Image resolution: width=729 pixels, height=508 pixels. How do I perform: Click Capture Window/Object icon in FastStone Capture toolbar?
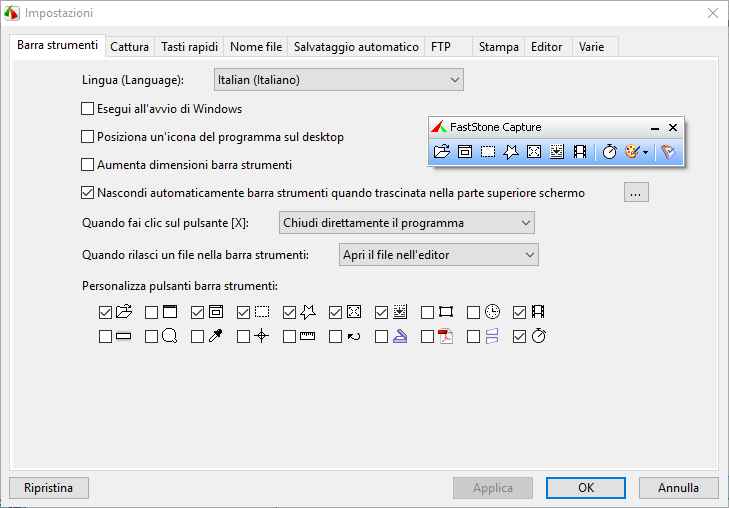(x=465, y=152)
